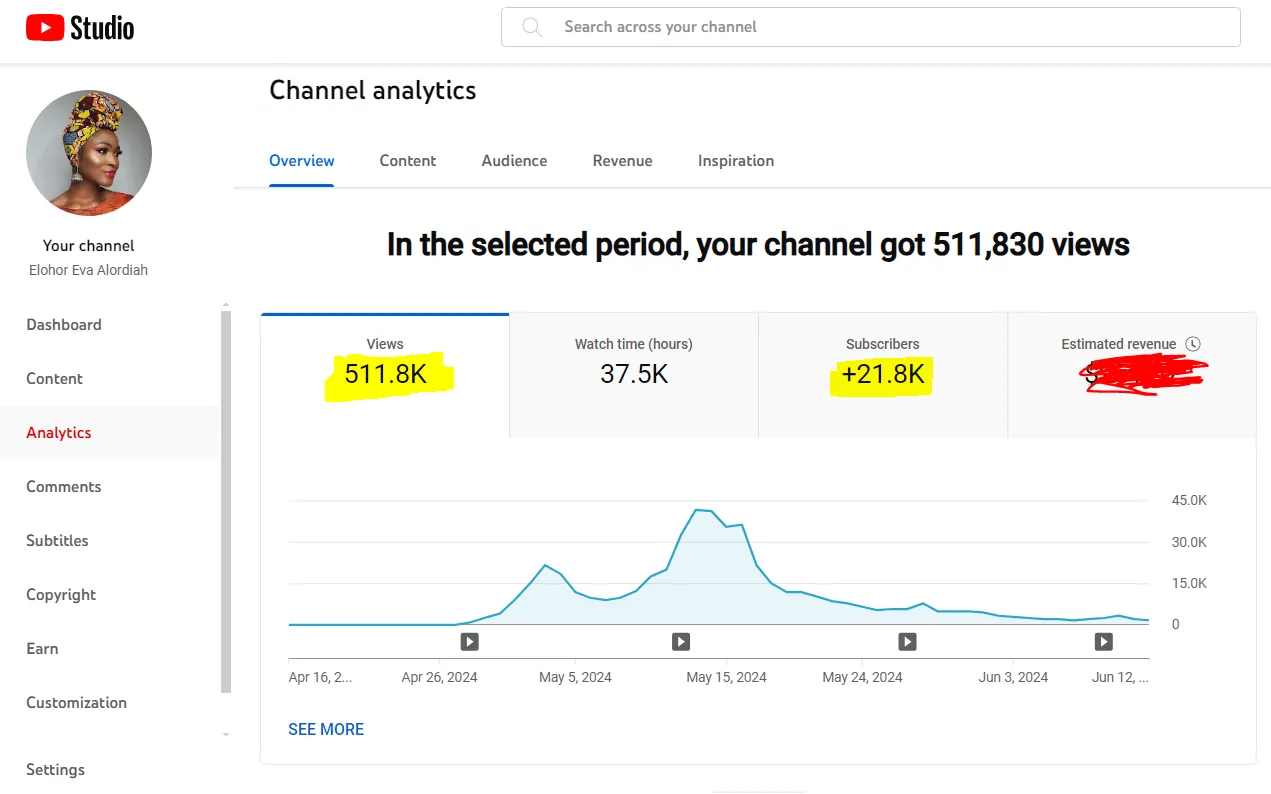Screen dimensions: 1271x794
Task: Click the SEE MORE link
Action: 326,729
